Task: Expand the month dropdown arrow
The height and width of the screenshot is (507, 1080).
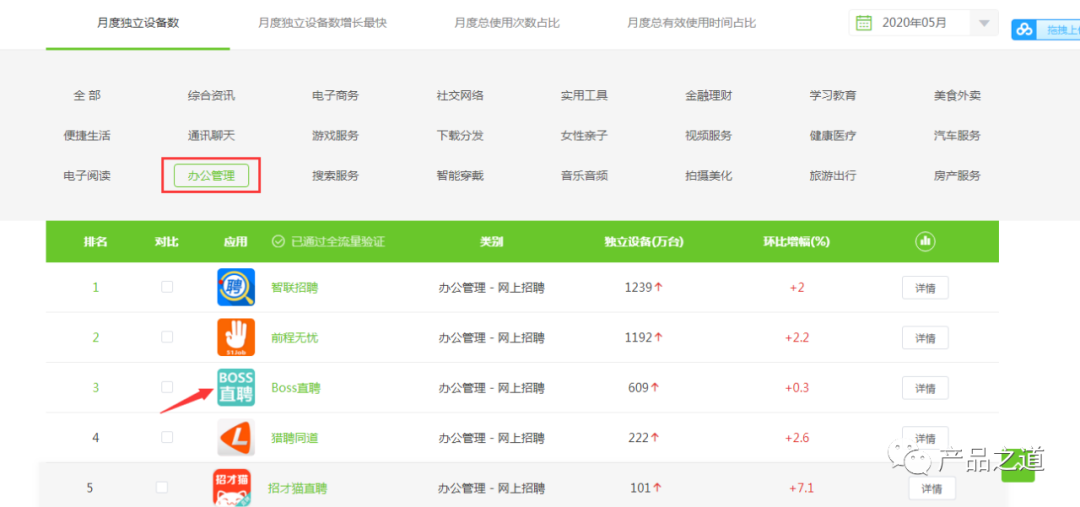Action: (984, 23)
